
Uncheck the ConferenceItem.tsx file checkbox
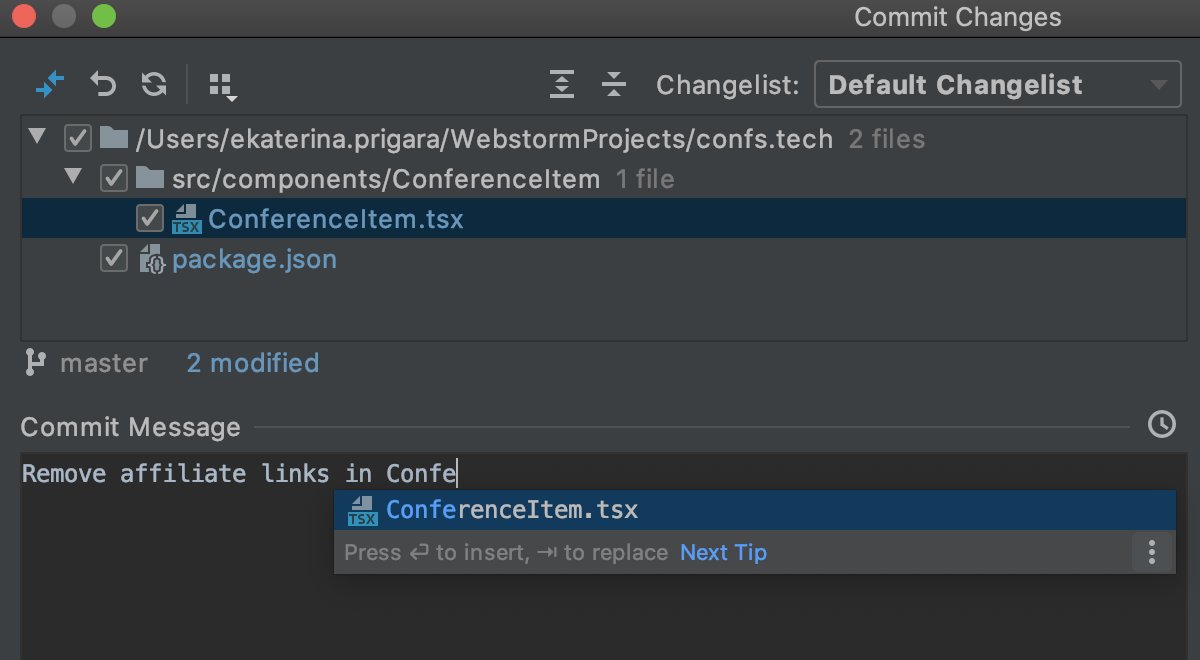pyautogui.click(x=150, y=218)
